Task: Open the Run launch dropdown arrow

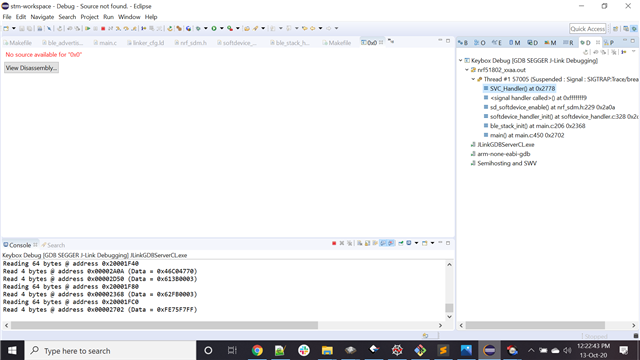Action: (x=222, y=29)
